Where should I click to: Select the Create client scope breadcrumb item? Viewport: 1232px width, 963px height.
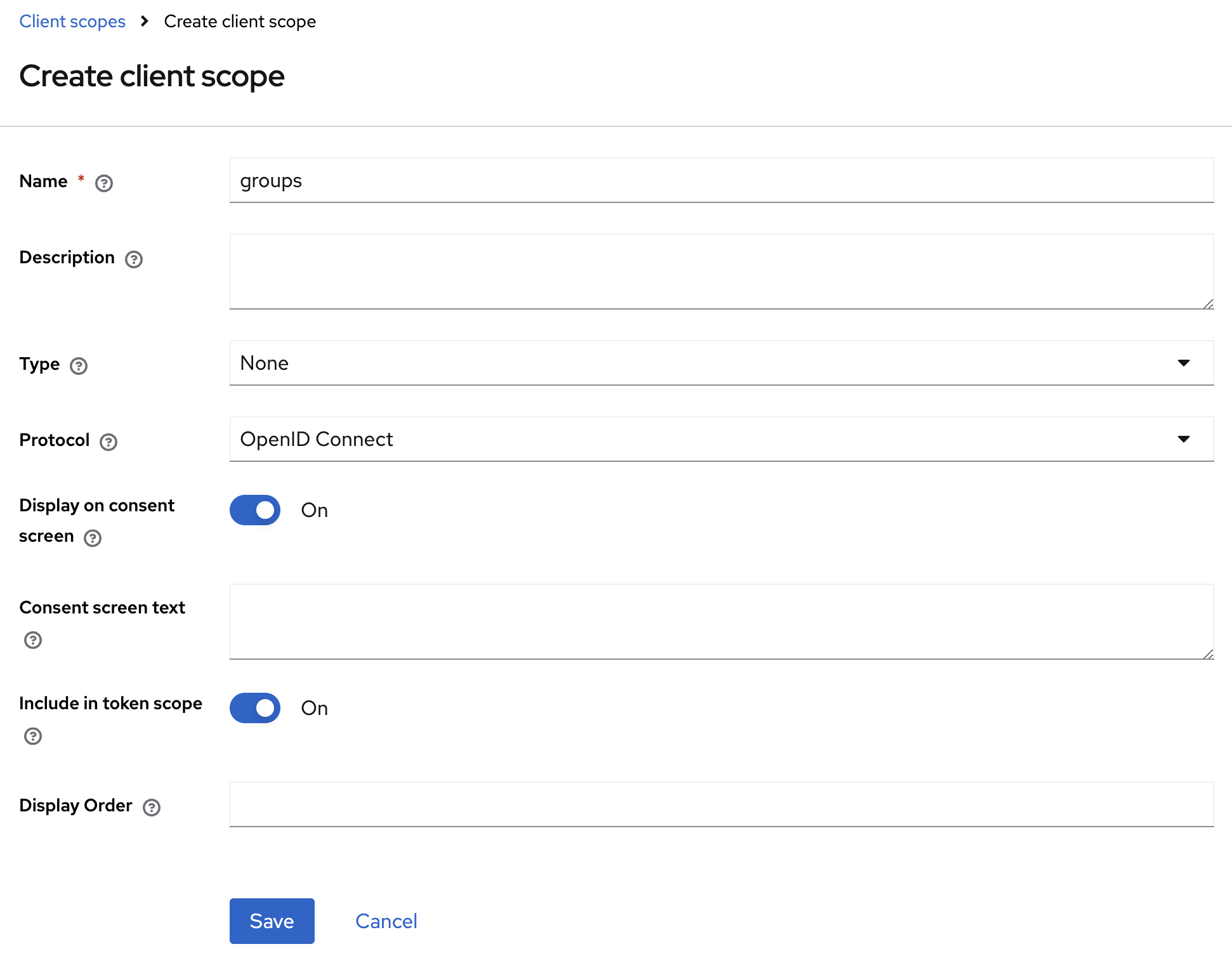[240, 22]
